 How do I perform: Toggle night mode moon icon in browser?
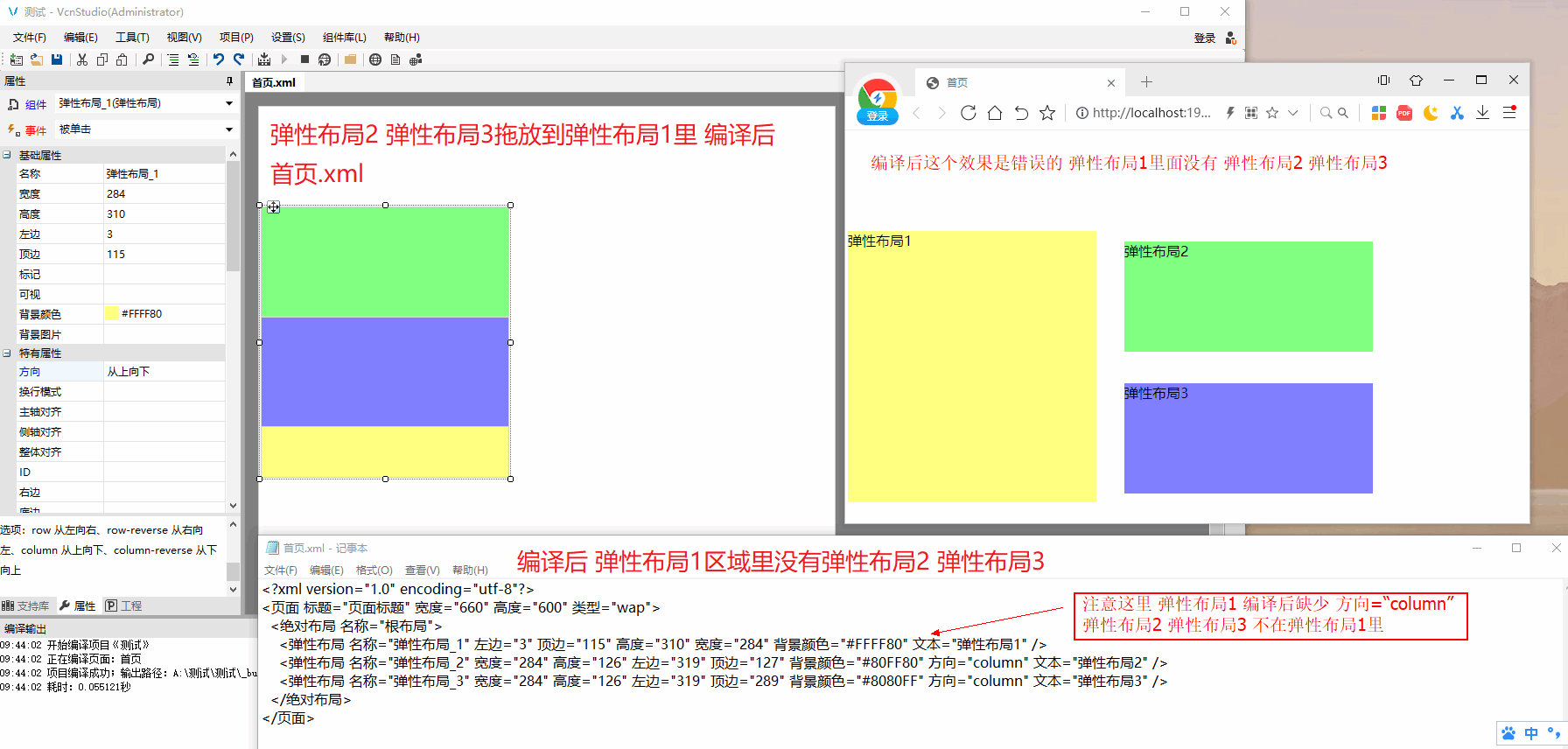pyautogui.click(x=1431, y=113)
